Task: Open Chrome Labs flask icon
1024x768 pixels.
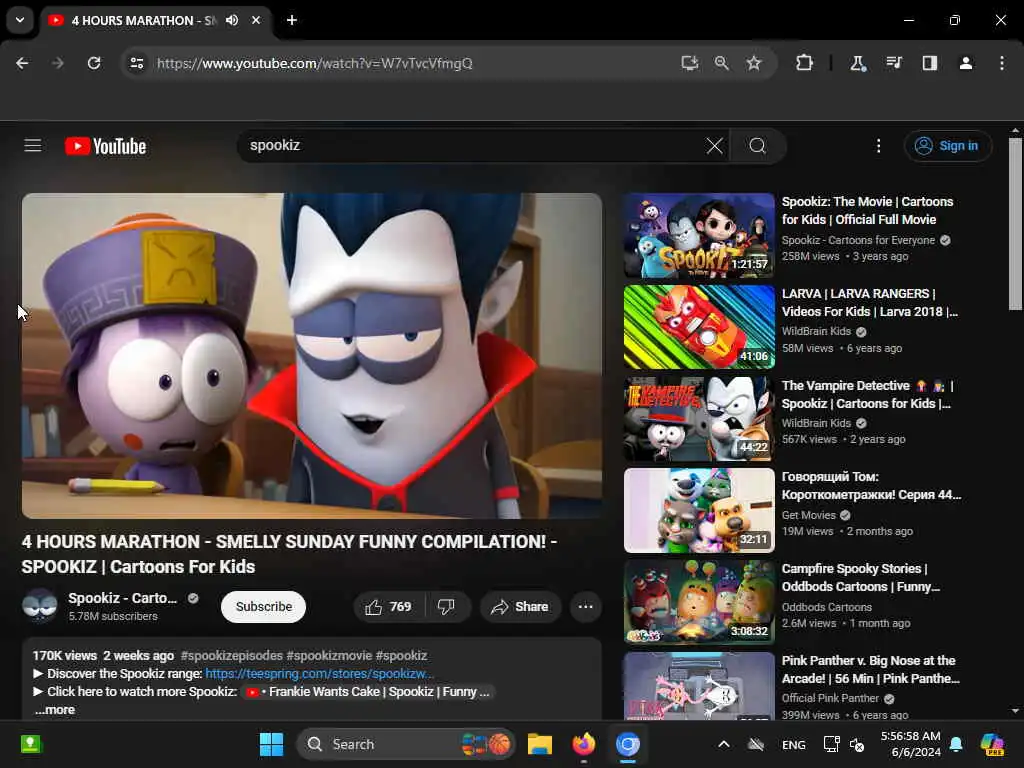Action: (x=857, y=63)
